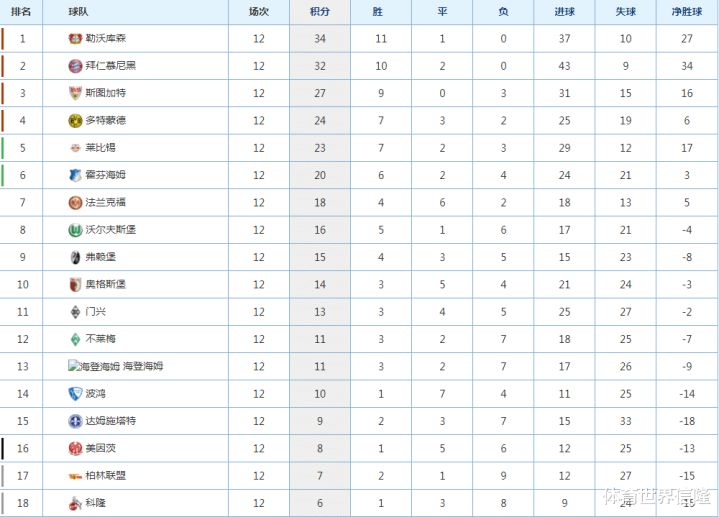719x517 pixels.
Task: Open the 法兰克福 team name link
Action: 105,202
